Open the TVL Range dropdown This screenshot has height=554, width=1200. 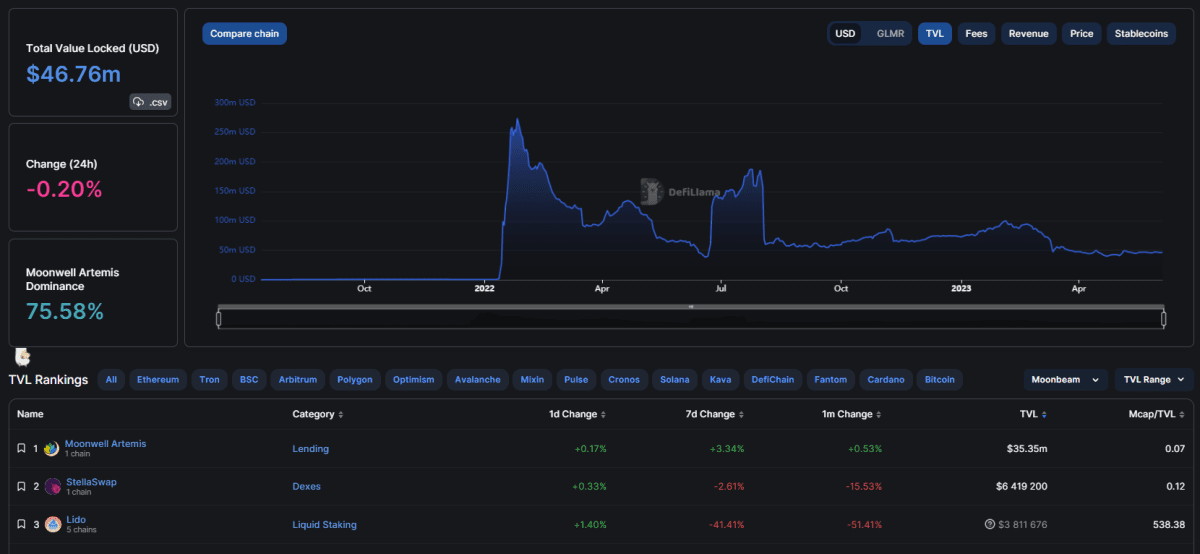click(x=1153, y=380)
